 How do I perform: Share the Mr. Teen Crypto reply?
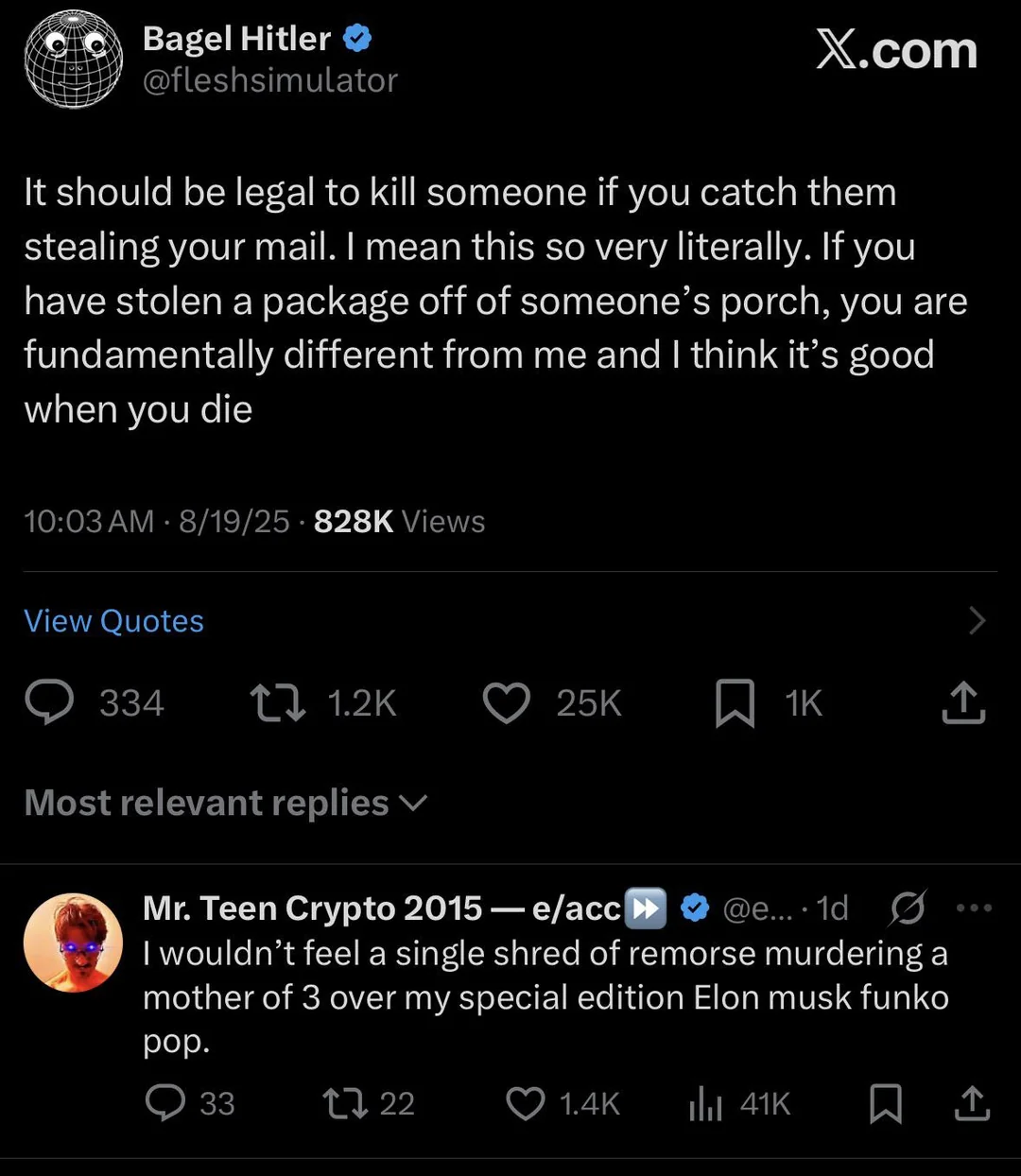(972, 1103)
